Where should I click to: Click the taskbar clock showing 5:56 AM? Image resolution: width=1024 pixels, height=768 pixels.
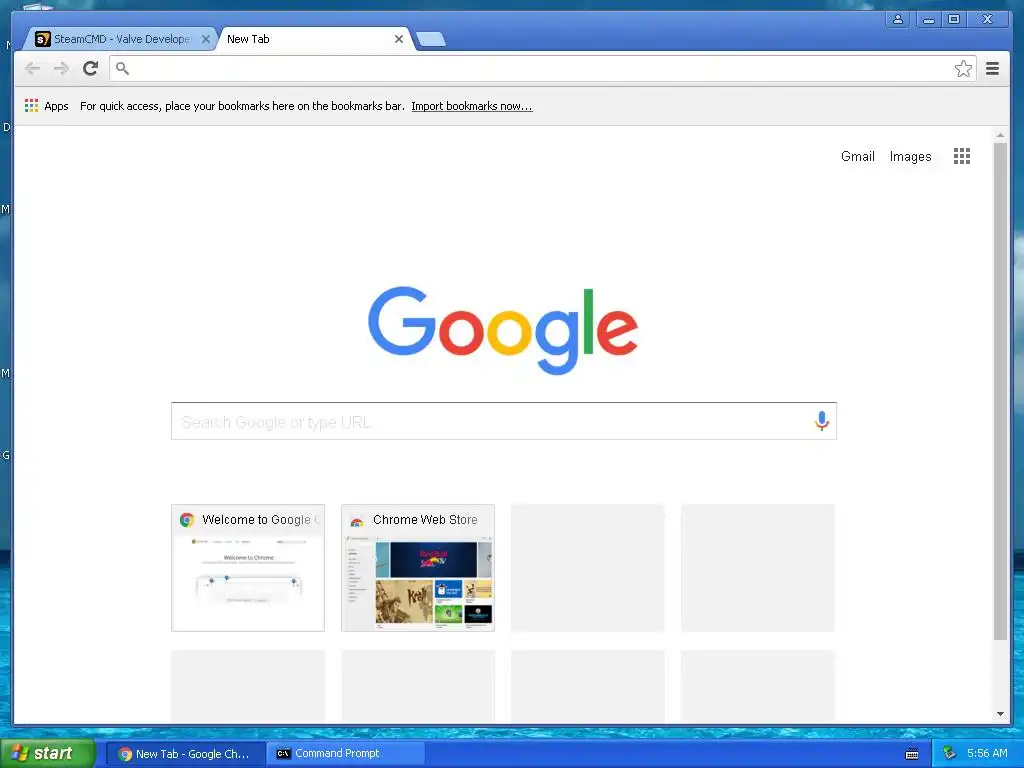(x=987, y=754)
